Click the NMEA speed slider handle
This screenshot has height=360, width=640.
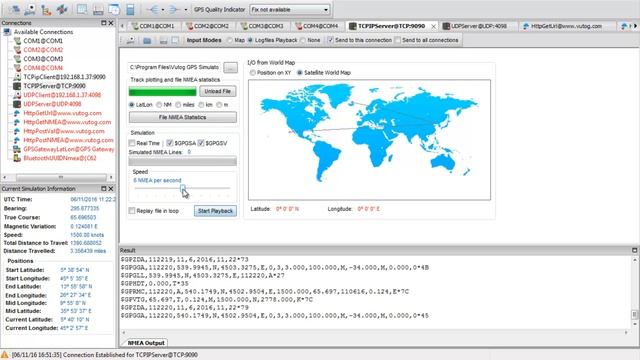click(182, 188)
